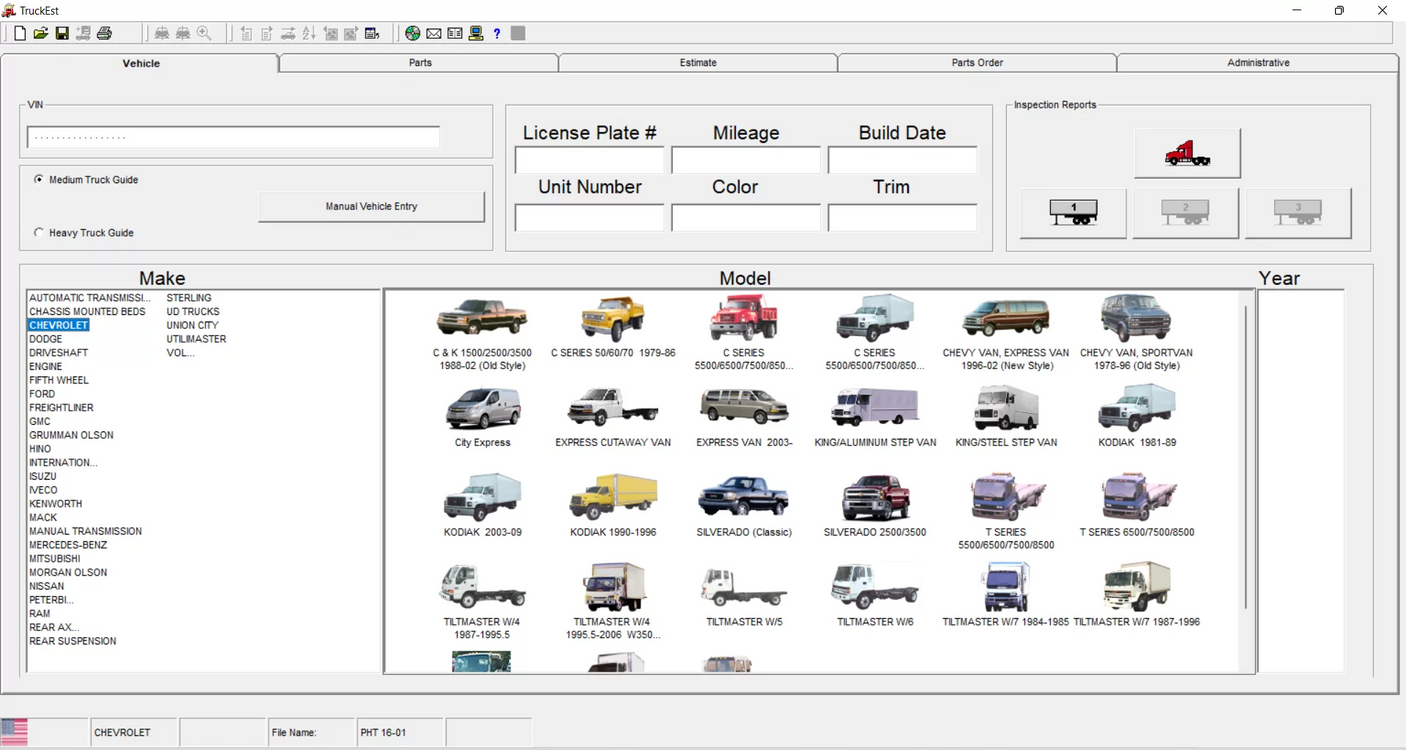Viewport: 1406px width, 750px height.
Task: Click the computer connection toolbar icon
Action: coord(475,33)
